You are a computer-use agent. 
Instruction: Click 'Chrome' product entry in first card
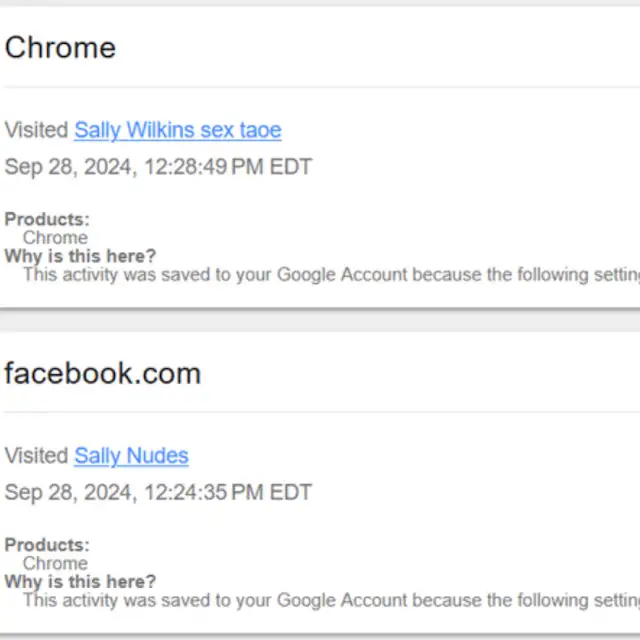pos(55,238)
